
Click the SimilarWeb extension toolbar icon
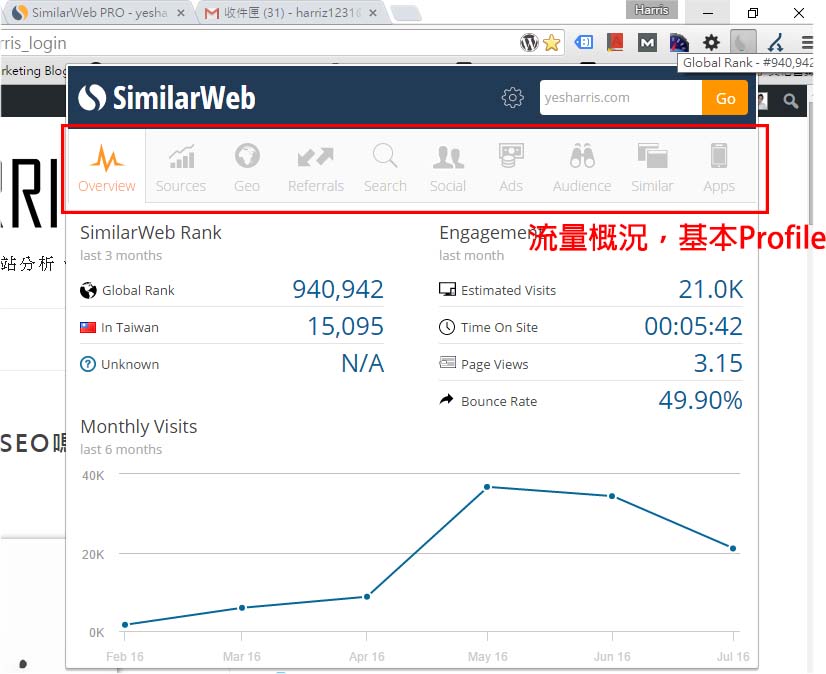(743, 42)
